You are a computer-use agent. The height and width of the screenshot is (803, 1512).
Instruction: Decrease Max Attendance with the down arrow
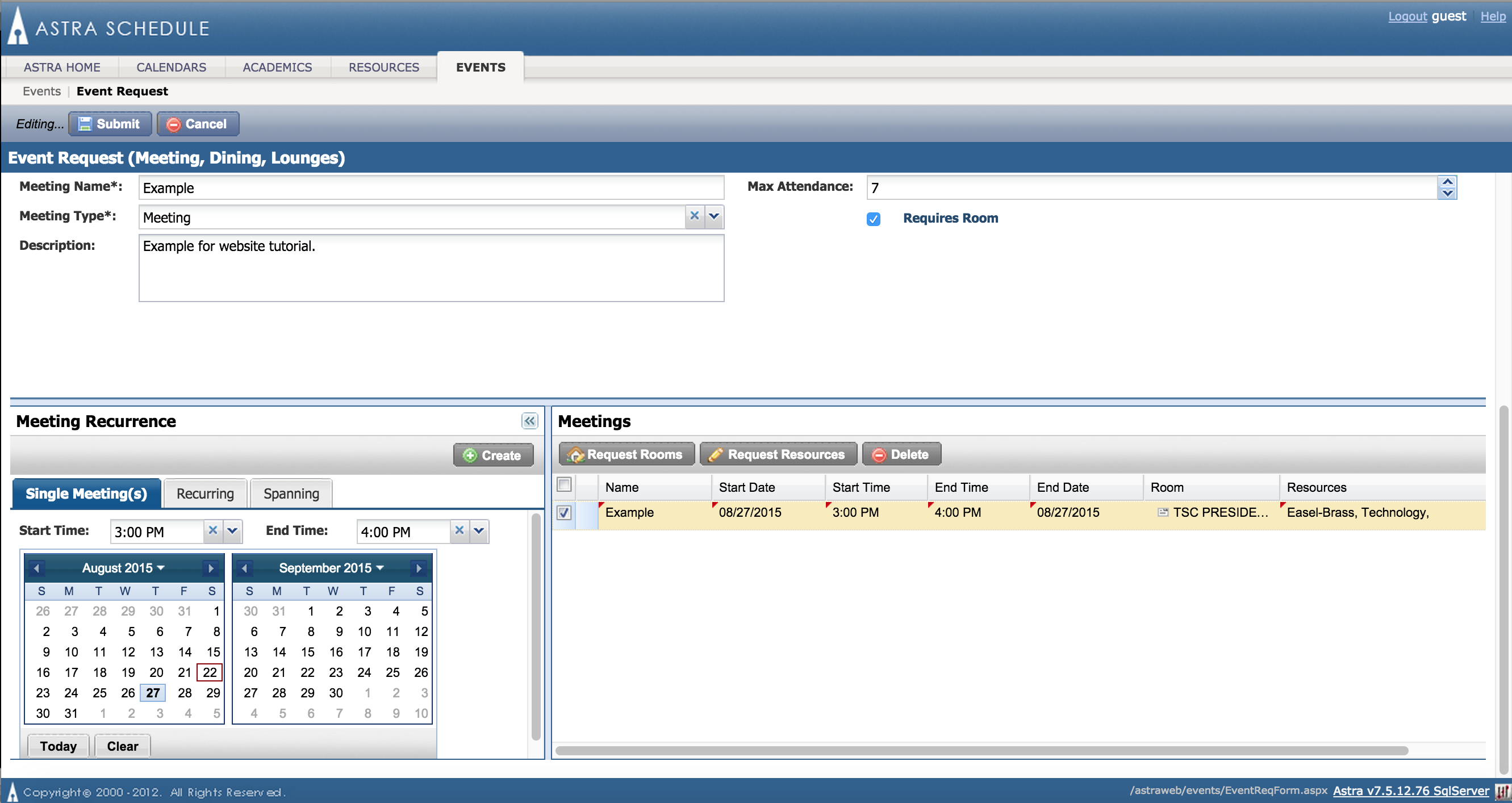coord(1447,193)
